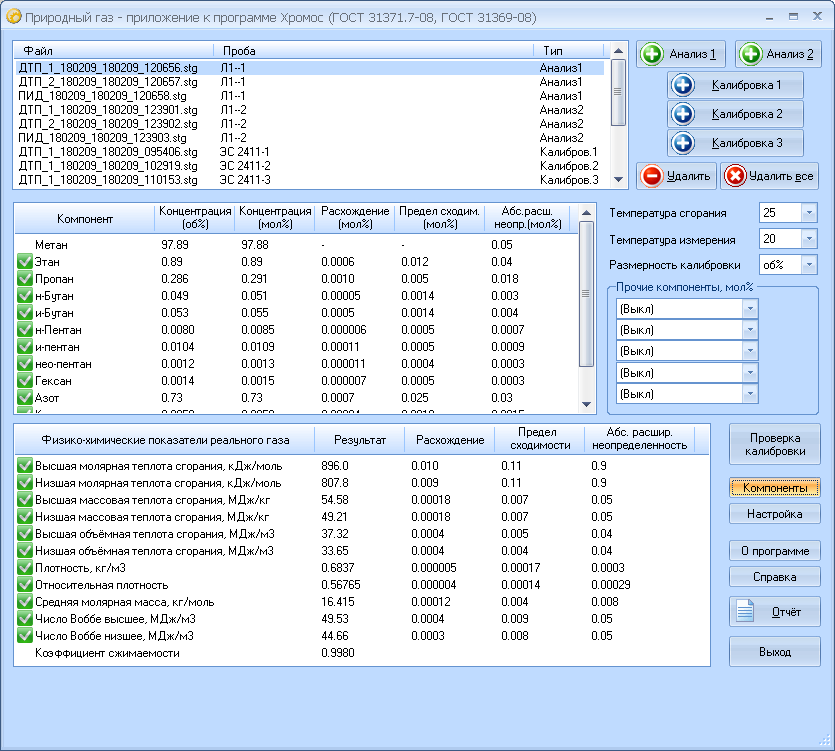Click the green plus icon for Анализ 1
835x751 pixels.
point(652,54)
